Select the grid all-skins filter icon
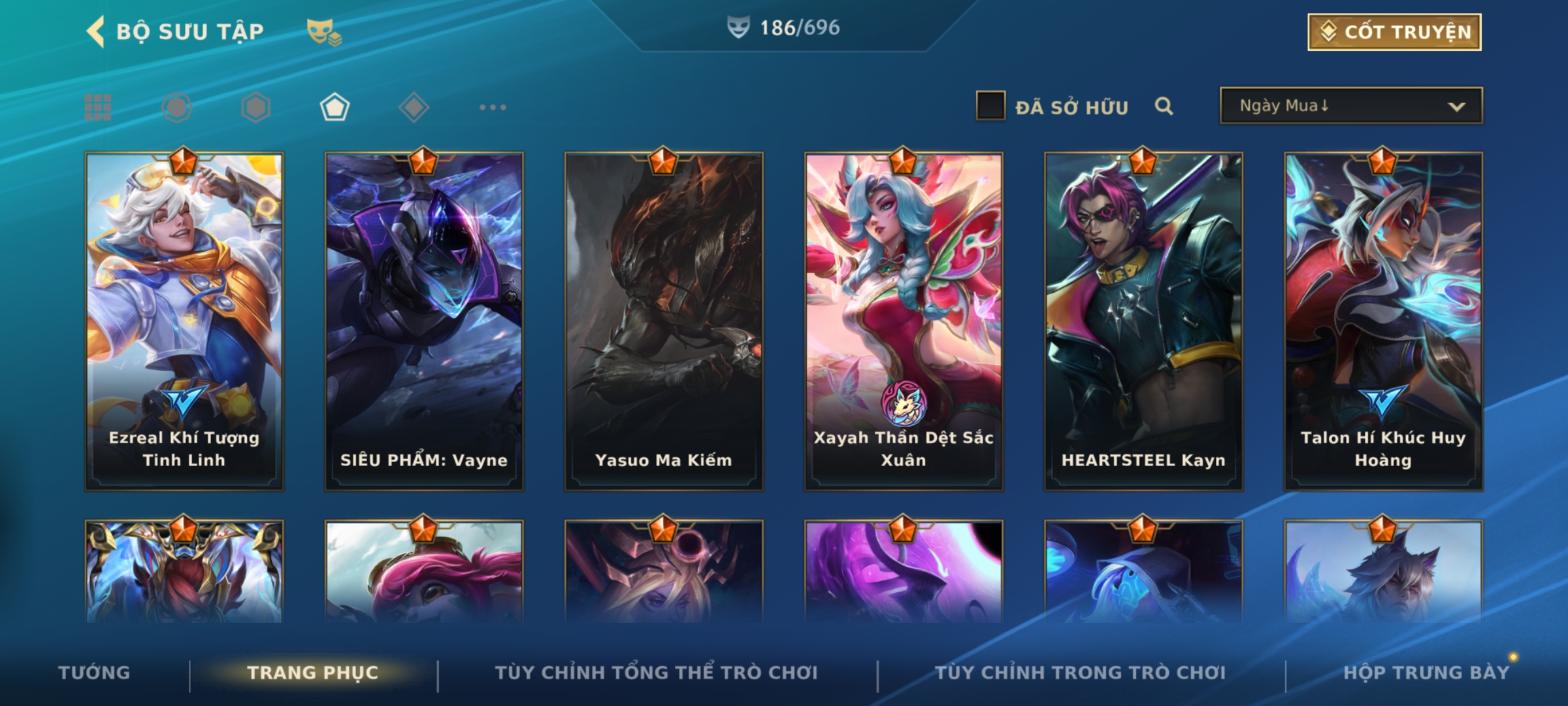1568x706 pixels. coord(98,107)
